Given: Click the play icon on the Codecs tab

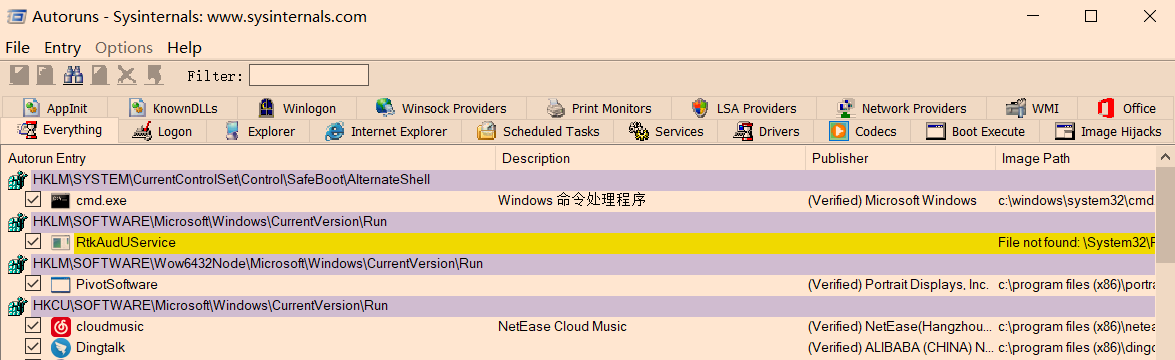Looking at the screenshot, I should [x=839, y=131].
